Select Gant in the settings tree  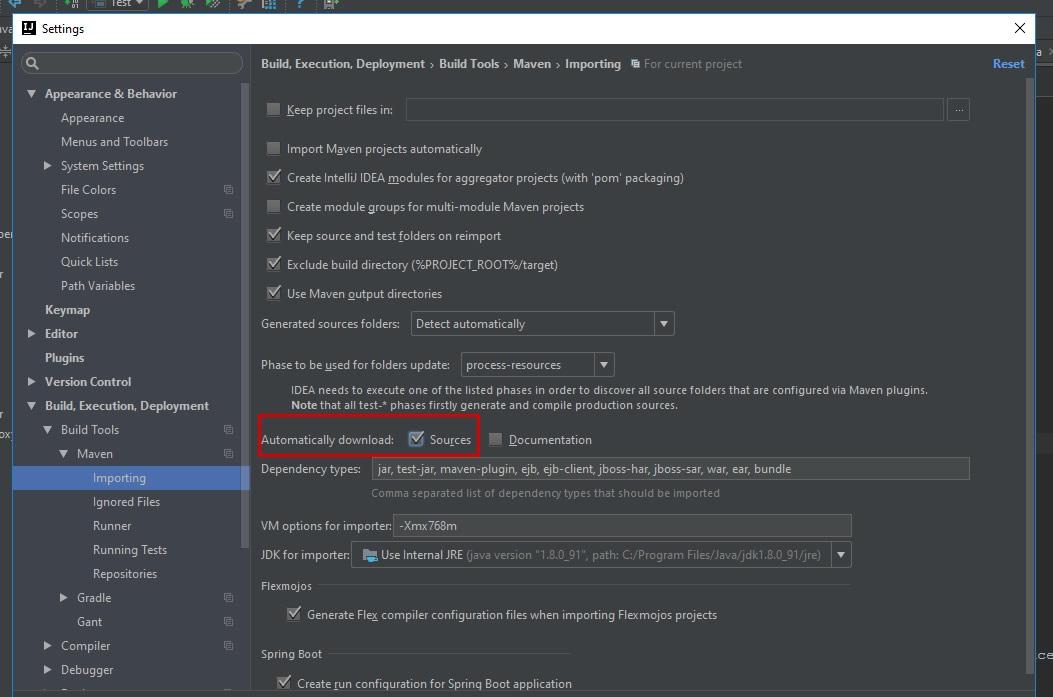(x=89, y=622)
